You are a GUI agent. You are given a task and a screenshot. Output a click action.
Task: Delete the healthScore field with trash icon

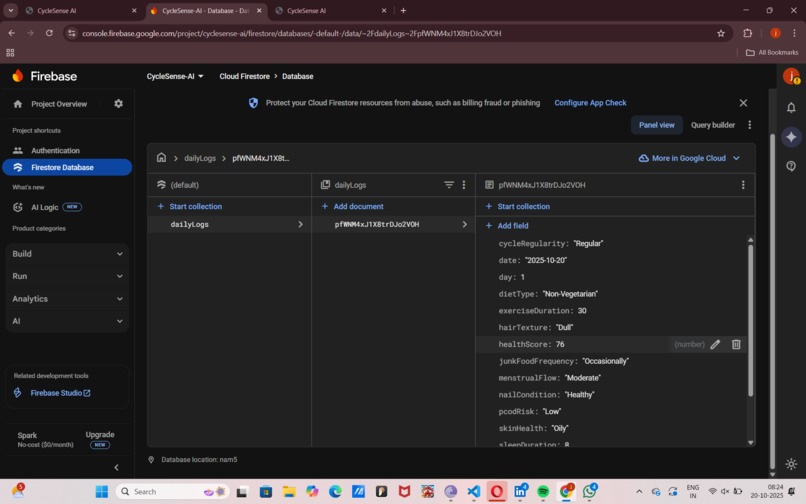point(736,345)
